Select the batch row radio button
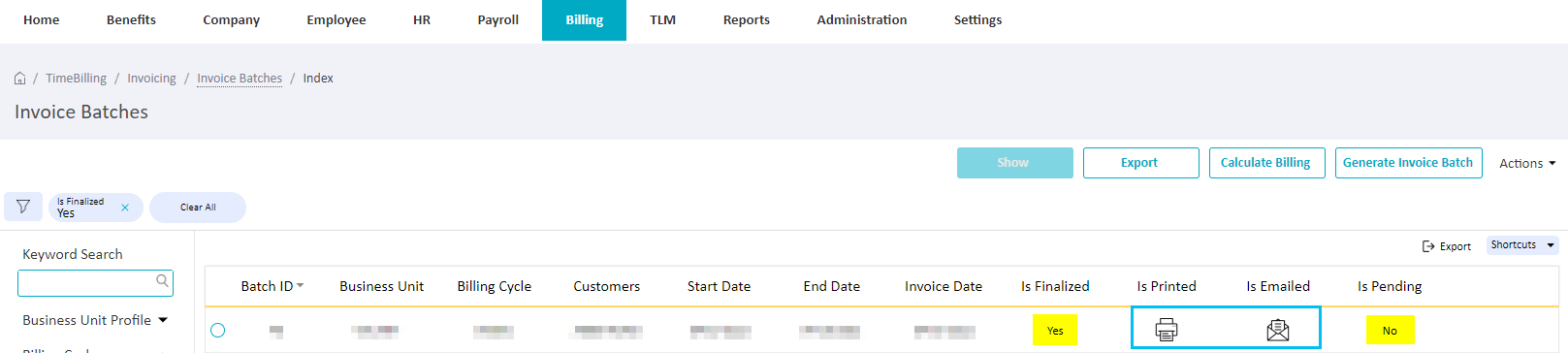The image size is (1568, 353). click(x=218, y=331)
